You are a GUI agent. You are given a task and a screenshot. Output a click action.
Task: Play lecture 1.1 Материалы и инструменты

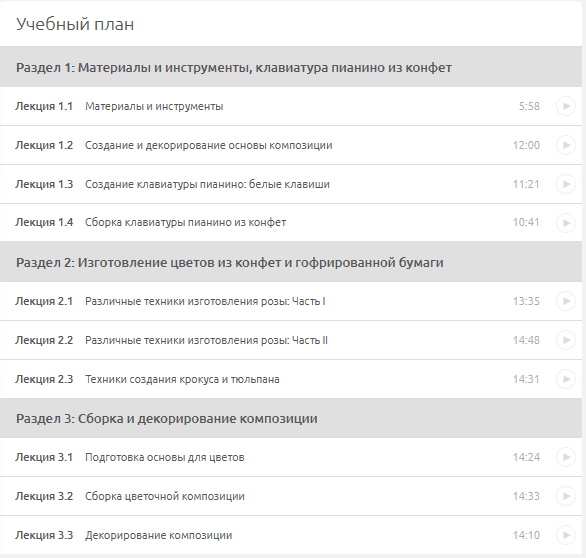click(x=566, y=106)
